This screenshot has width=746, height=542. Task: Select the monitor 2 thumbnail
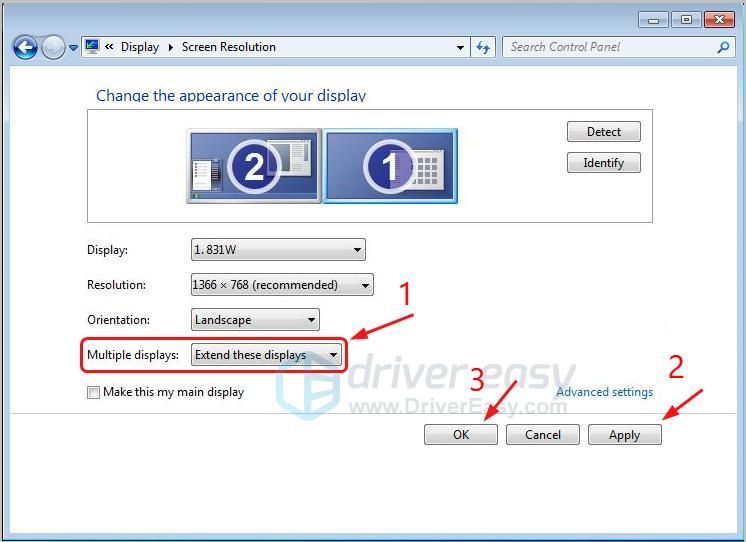(x=254, y=166)
